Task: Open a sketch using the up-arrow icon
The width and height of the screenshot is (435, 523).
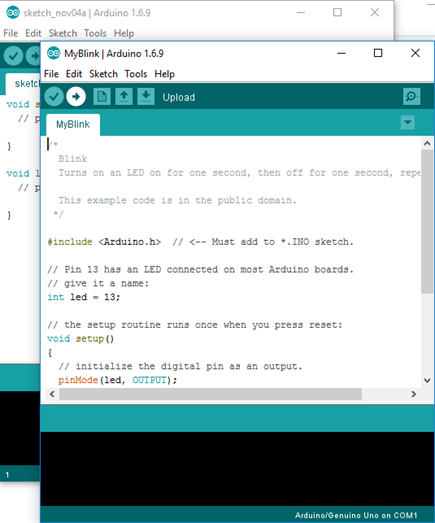Action: (x=124, y=97)
